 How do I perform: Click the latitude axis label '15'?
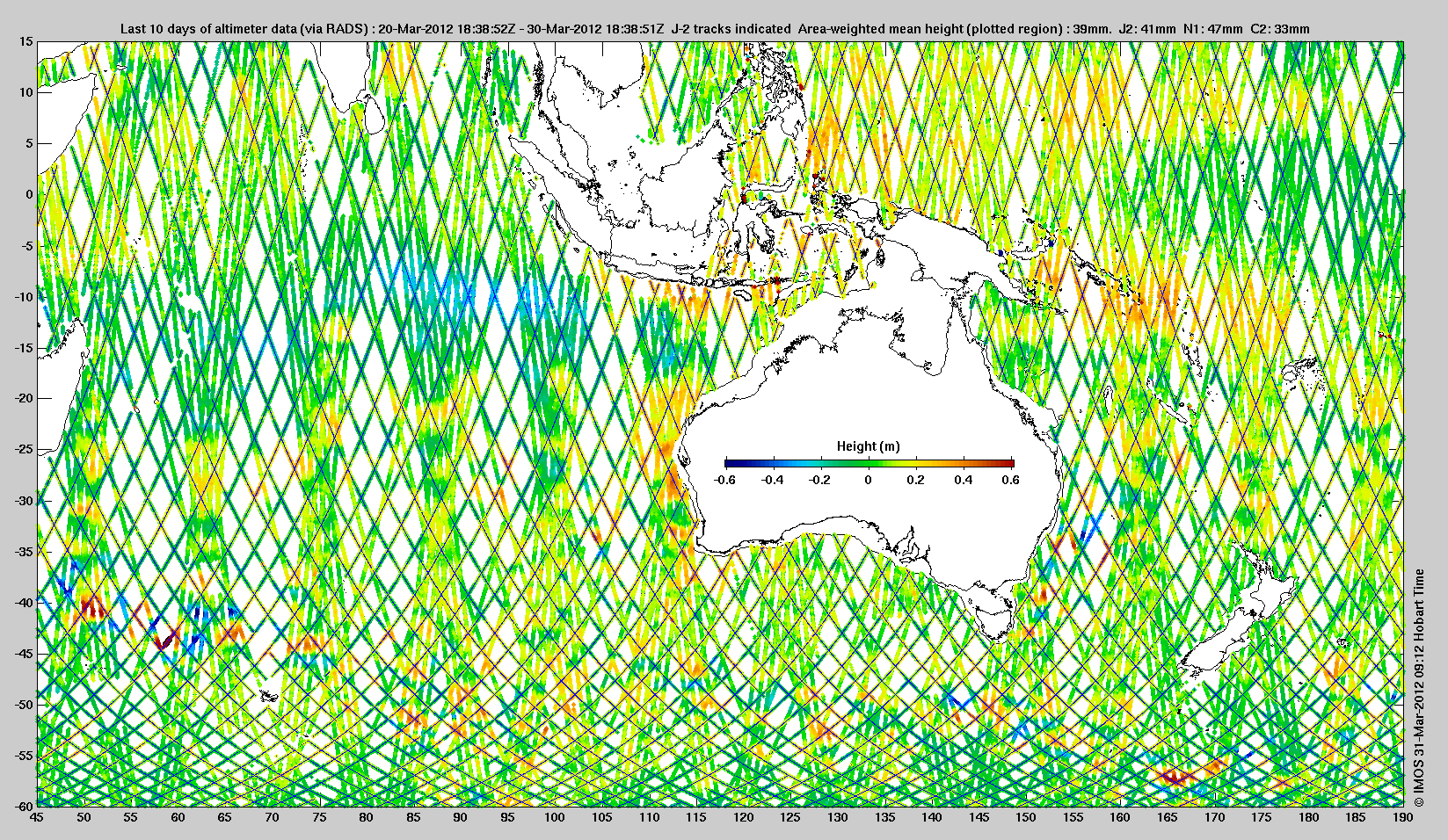pyautogui.click(x=26, y=42)
